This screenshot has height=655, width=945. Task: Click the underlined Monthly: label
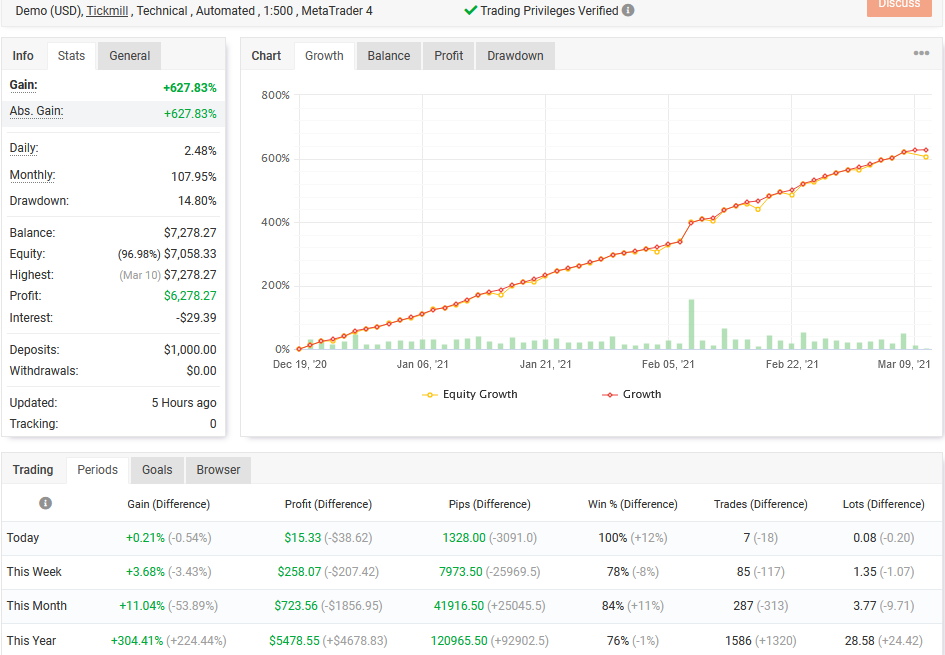click(33, 175)
